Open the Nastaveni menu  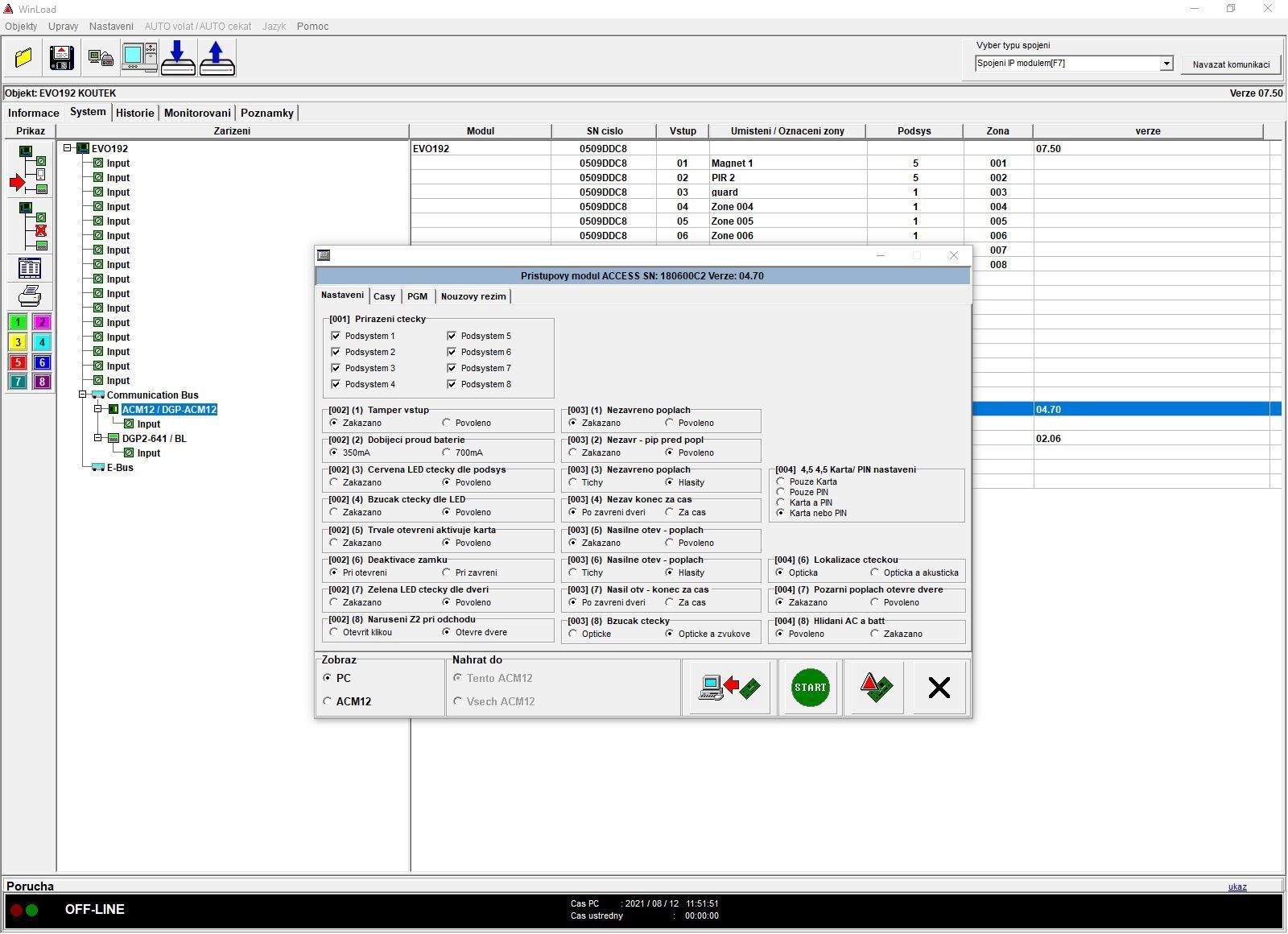coord(111,27)
